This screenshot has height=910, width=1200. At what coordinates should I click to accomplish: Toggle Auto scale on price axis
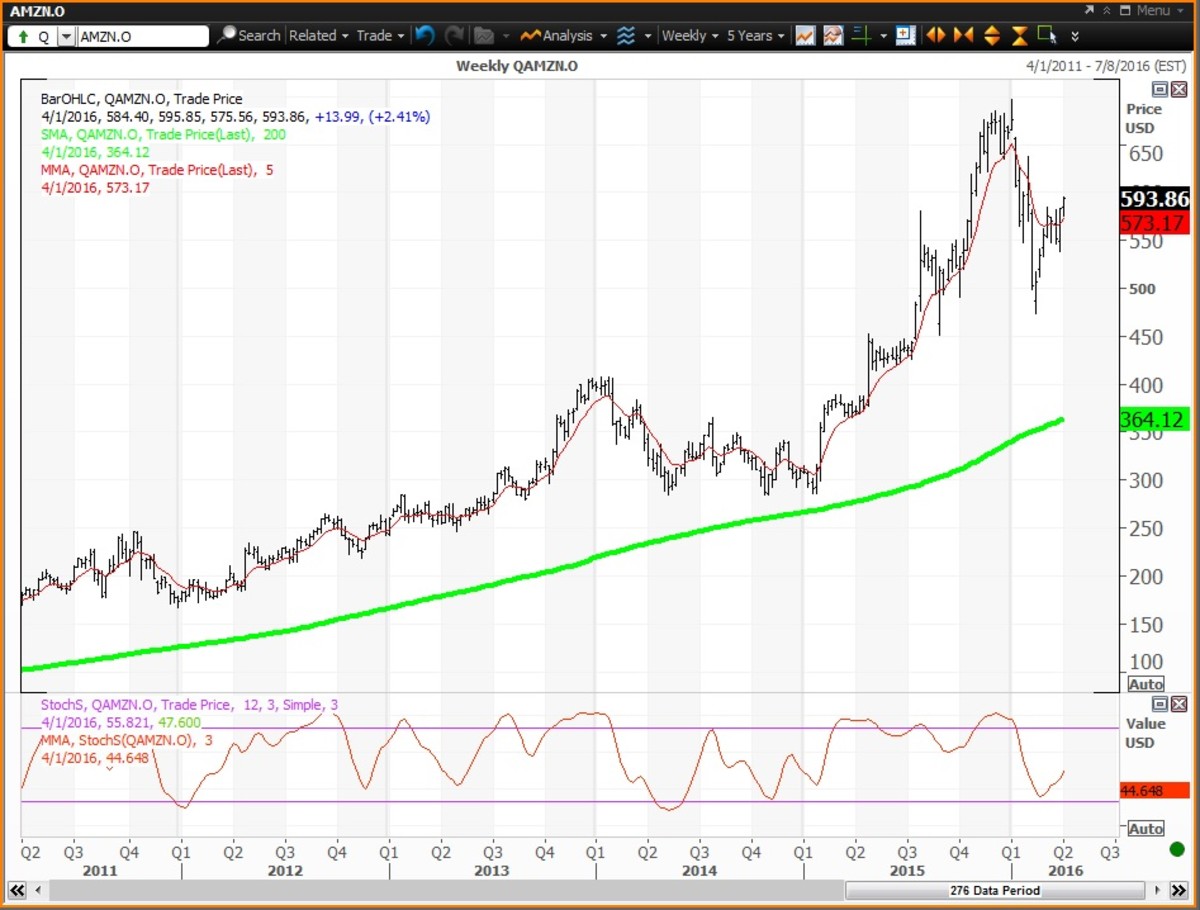pyautogui.click(x=1145, y=685)
